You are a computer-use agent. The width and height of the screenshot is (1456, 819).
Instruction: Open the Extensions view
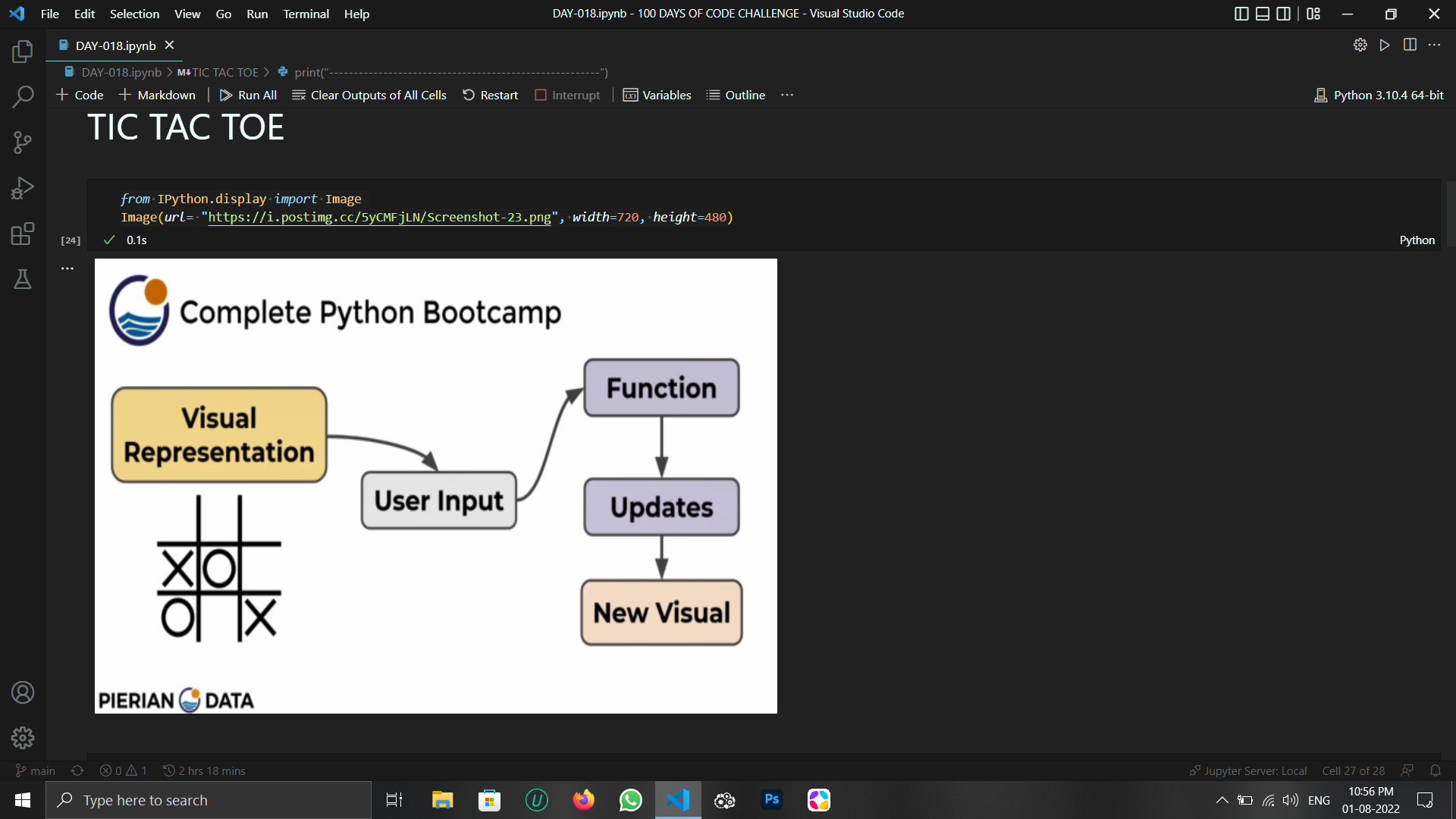pos(23,234)
